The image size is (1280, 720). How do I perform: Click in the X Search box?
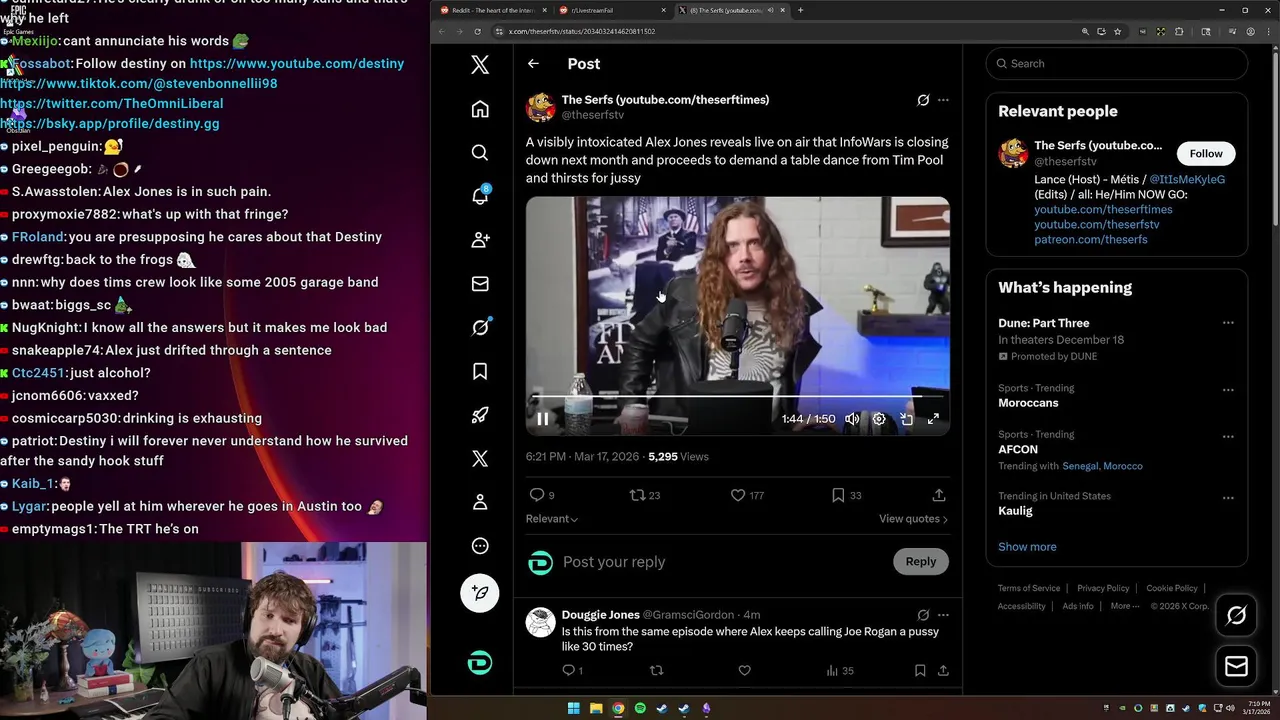pos(1117,63)
